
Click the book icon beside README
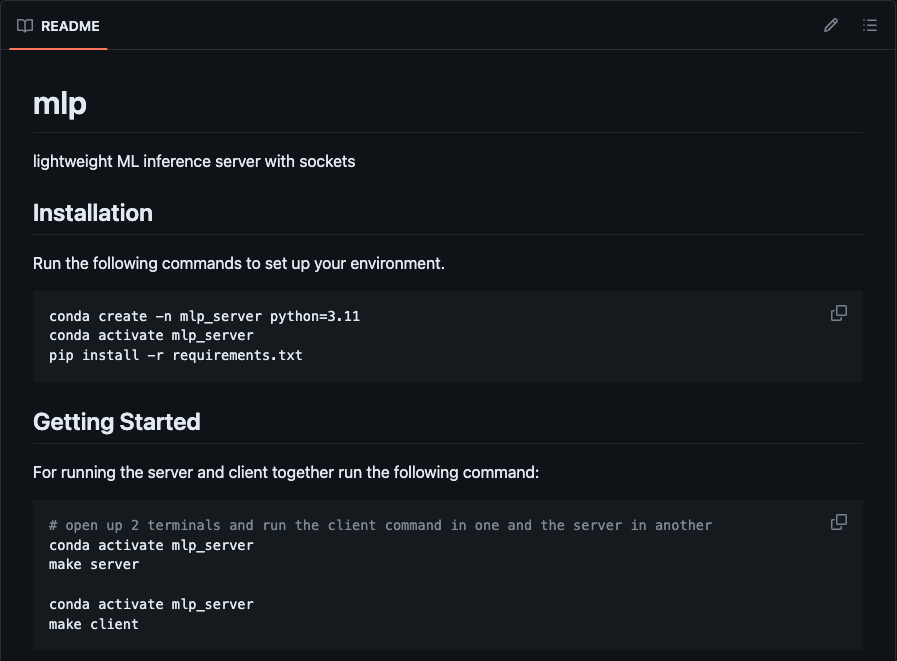[x=25, y=26]
